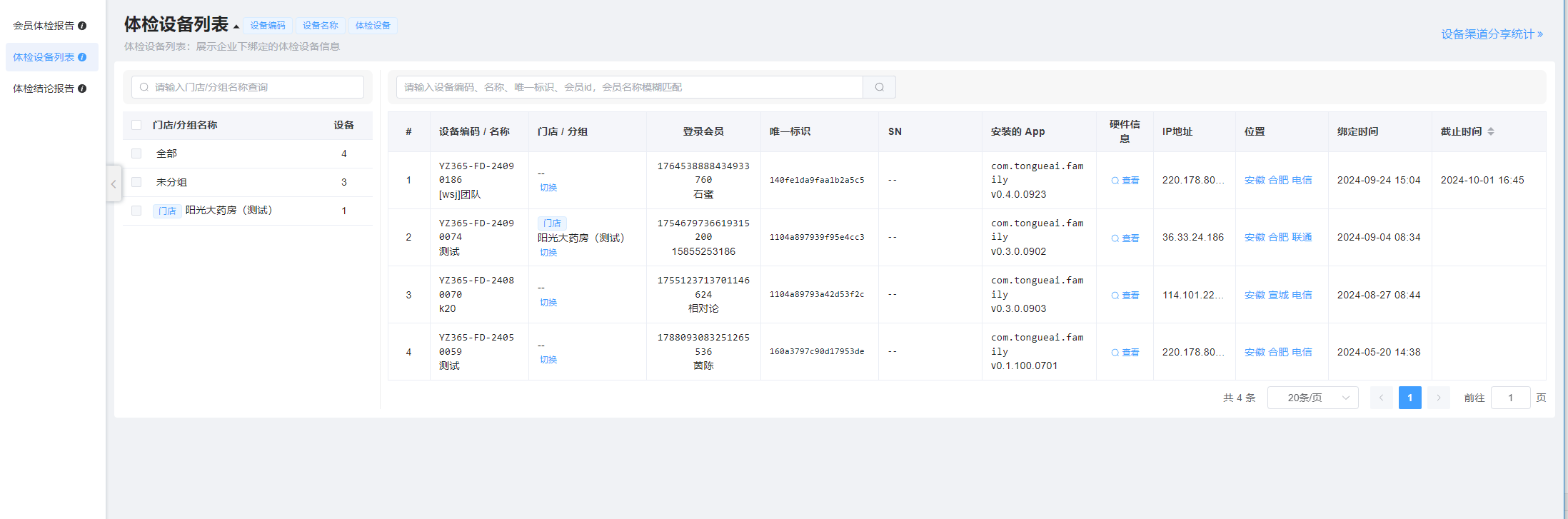Check the 全部 group checkbox
Viewport: 1568px width, 519px height.
(136, 153)
